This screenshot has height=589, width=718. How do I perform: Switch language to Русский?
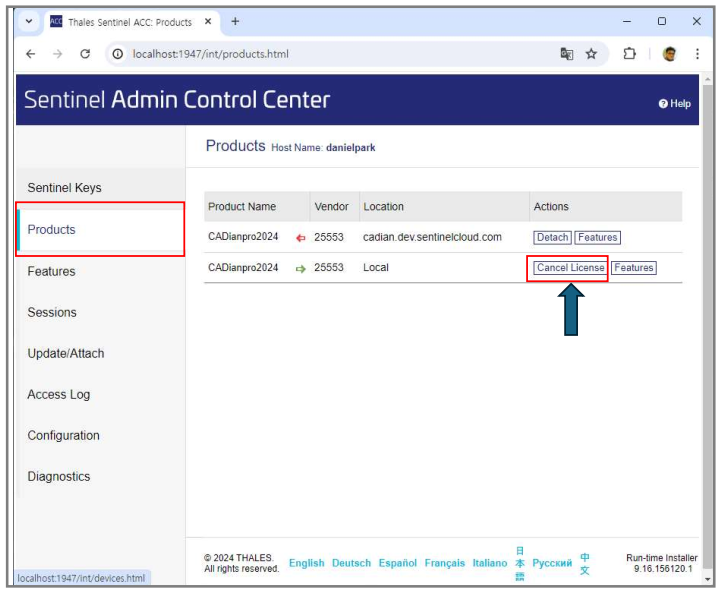click(x=552, y=563)
